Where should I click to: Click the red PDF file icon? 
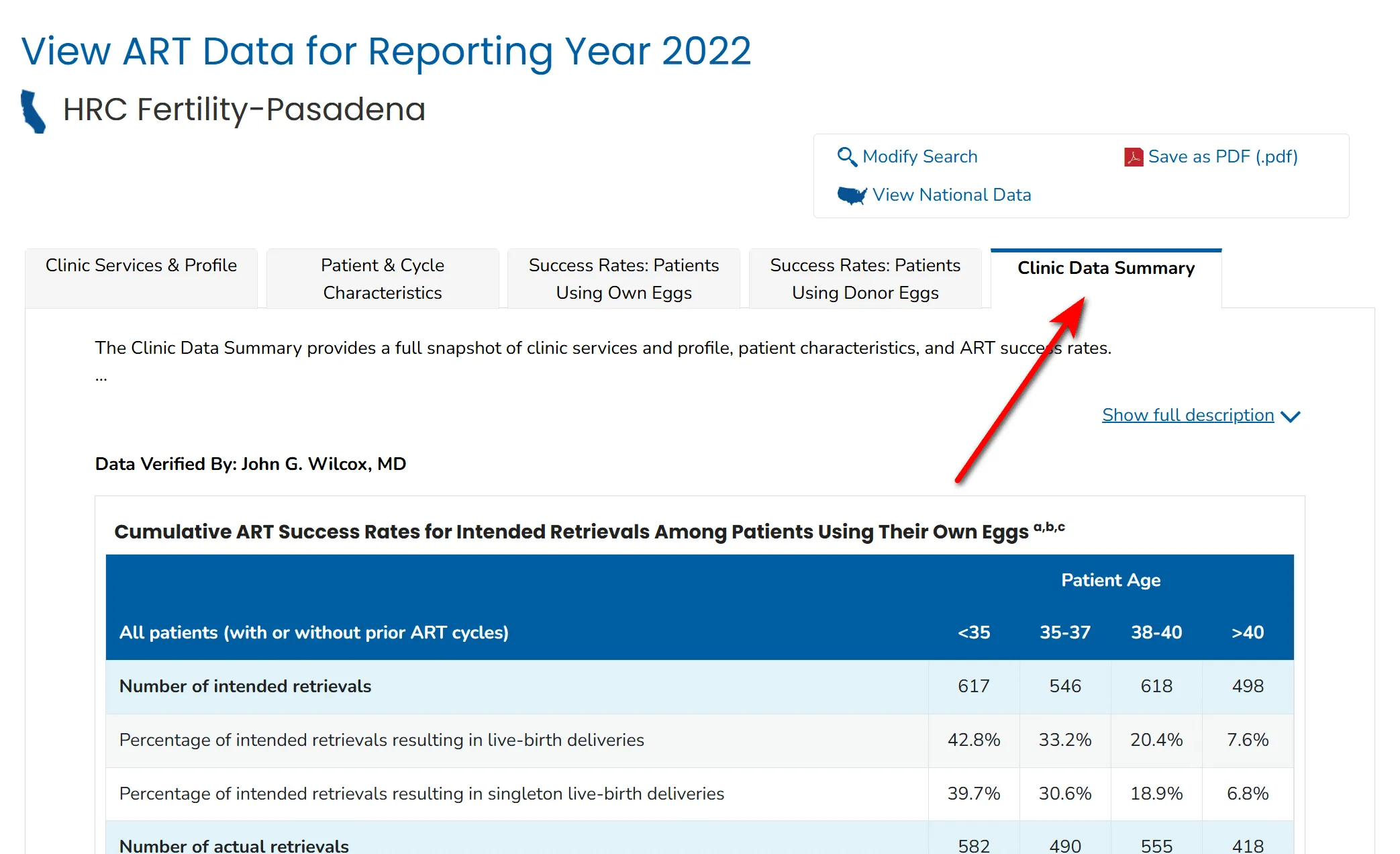[1134, 157]
